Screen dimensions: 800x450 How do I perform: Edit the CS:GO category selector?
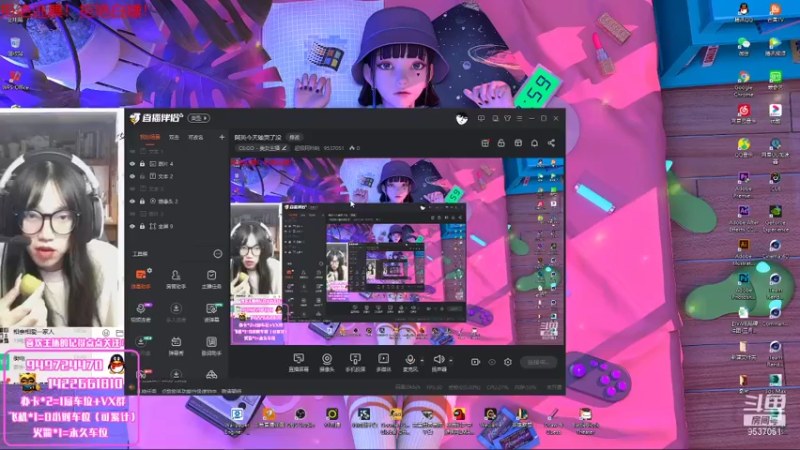pyautogui.click(x=262, y=148)
